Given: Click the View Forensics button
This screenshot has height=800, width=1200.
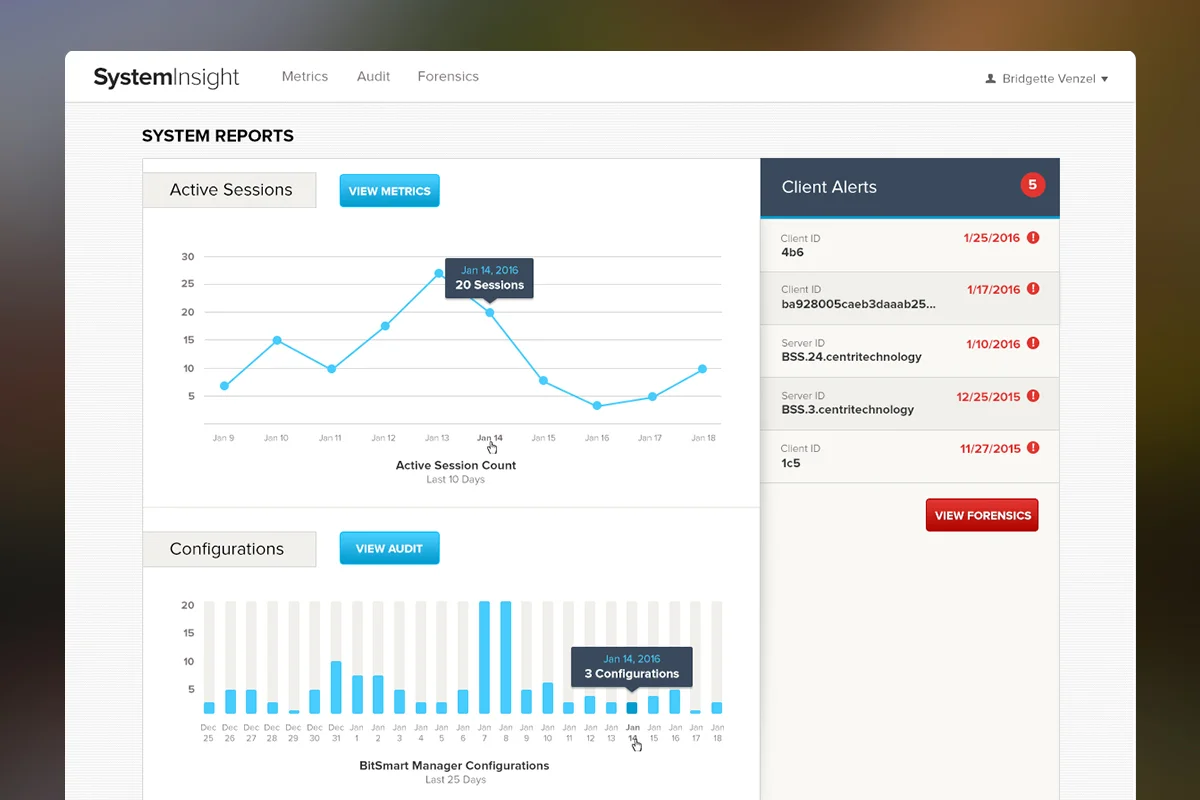Looking at the screenshot, I should point(982,515).
